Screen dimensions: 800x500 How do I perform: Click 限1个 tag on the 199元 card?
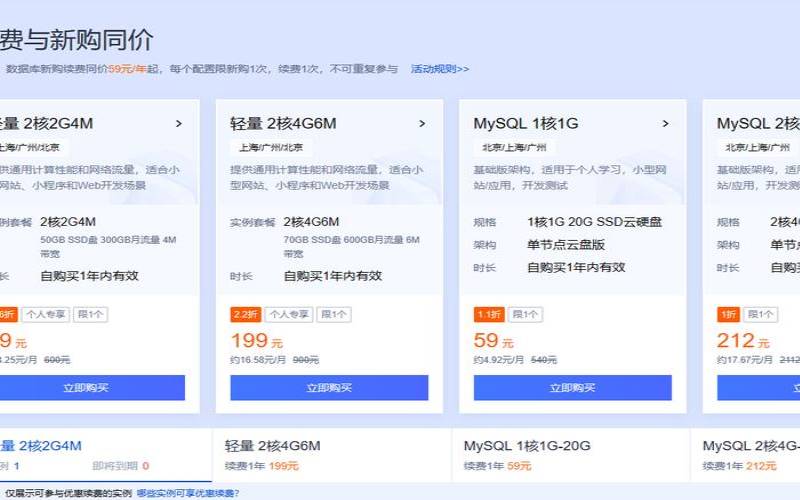334,314
